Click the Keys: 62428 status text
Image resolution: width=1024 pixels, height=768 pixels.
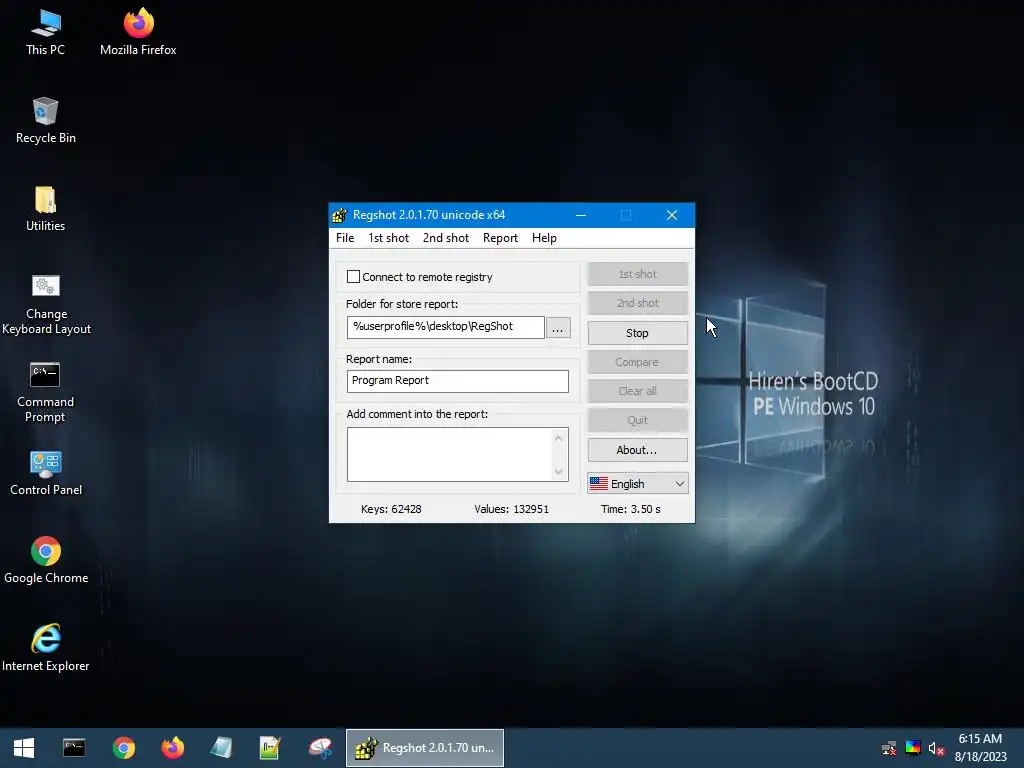[x=391, y=509]
